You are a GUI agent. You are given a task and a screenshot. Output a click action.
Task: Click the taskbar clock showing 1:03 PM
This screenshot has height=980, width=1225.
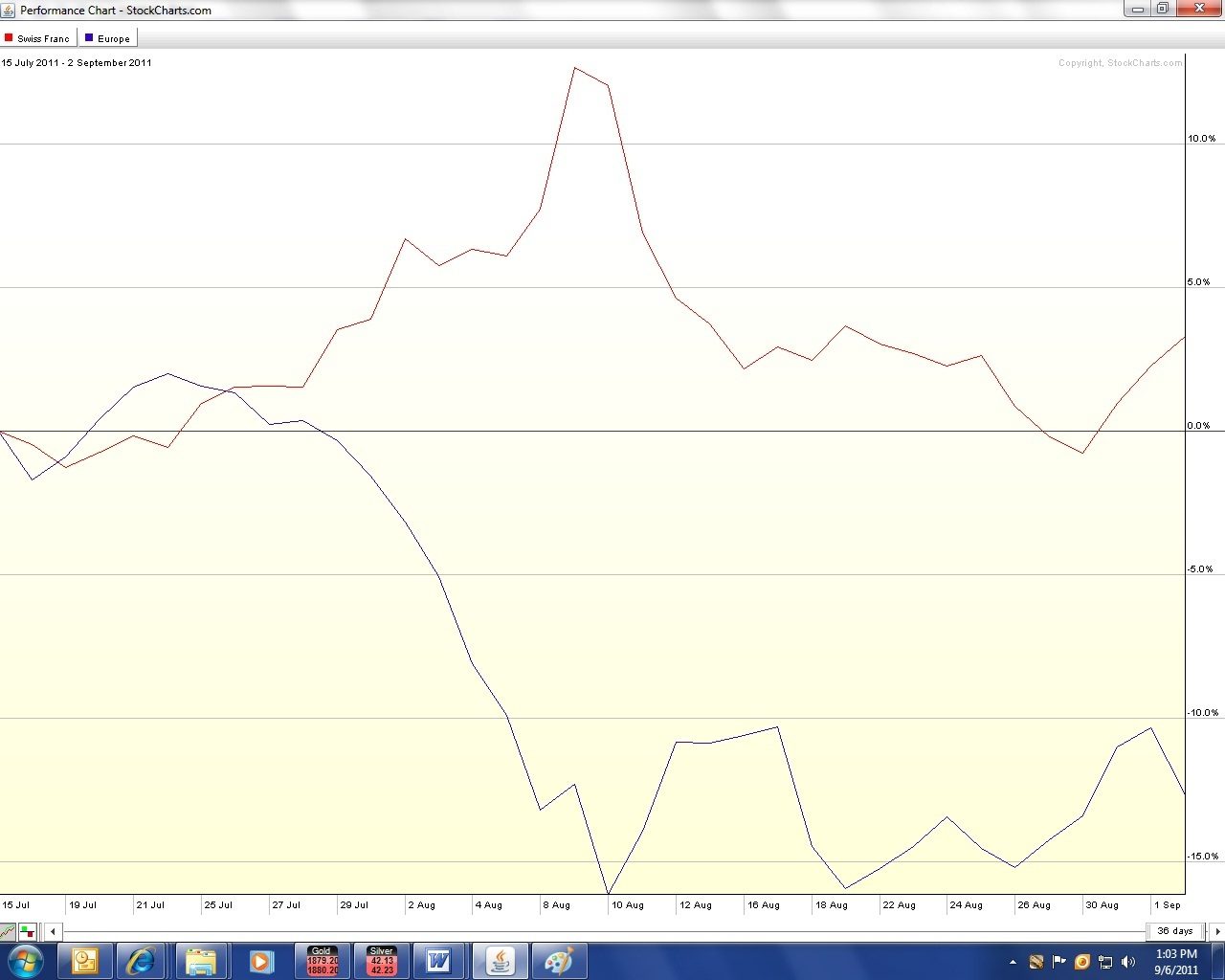tap(1176, 962)
